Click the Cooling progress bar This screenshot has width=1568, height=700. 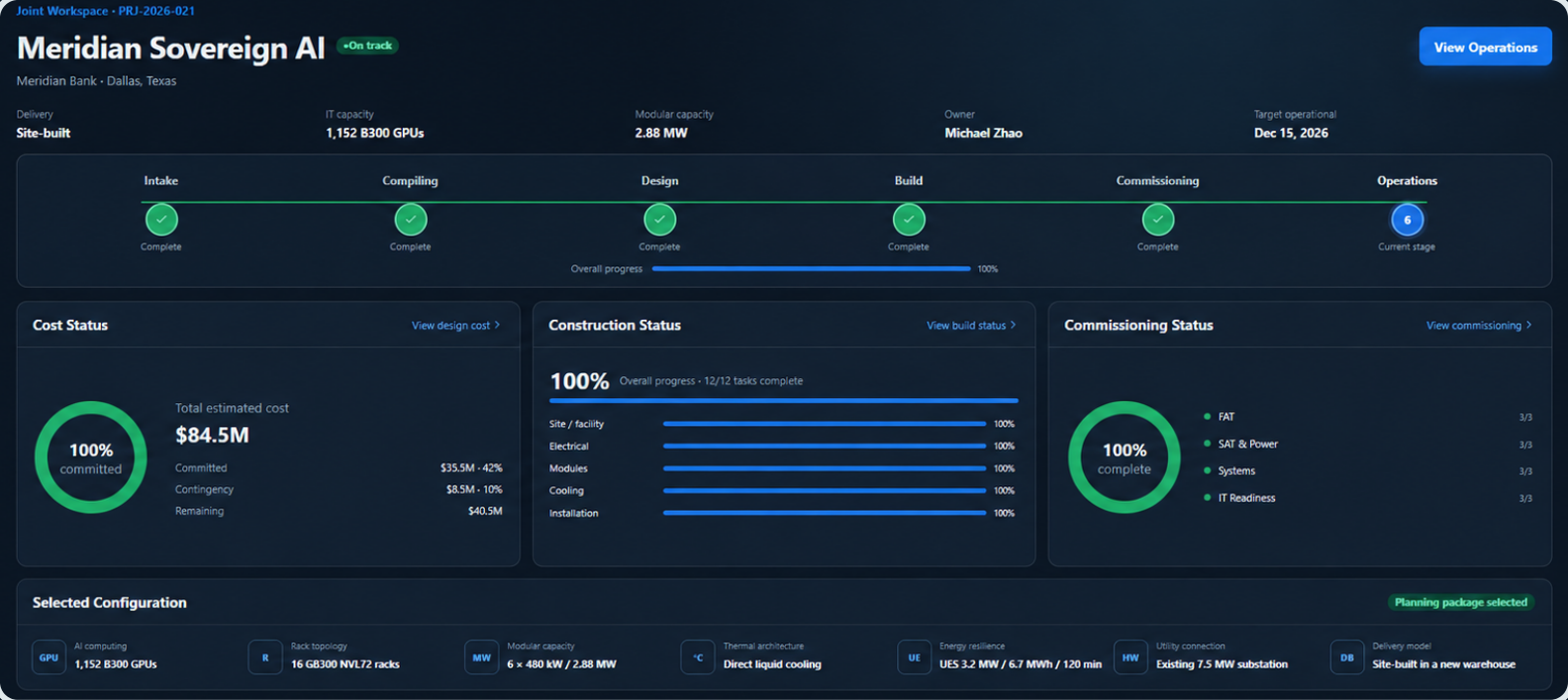coord(825,490)
